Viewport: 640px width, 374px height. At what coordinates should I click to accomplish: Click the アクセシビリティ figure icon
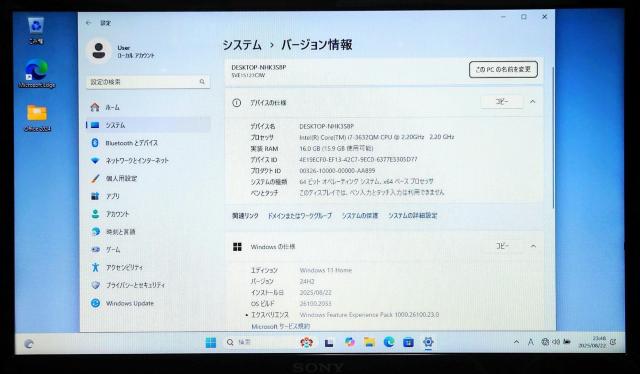[x=95, y=267]
